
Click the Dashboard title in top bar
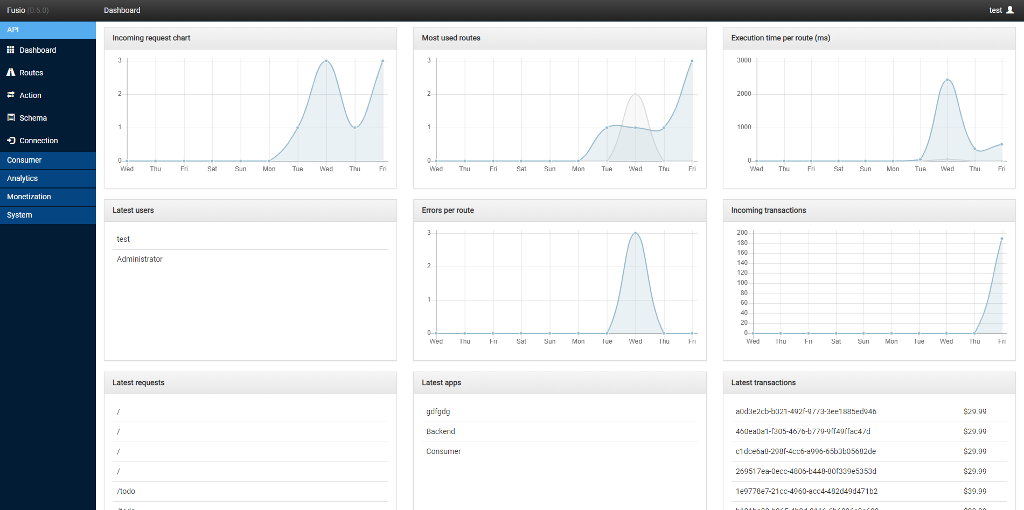click(121, 10)
